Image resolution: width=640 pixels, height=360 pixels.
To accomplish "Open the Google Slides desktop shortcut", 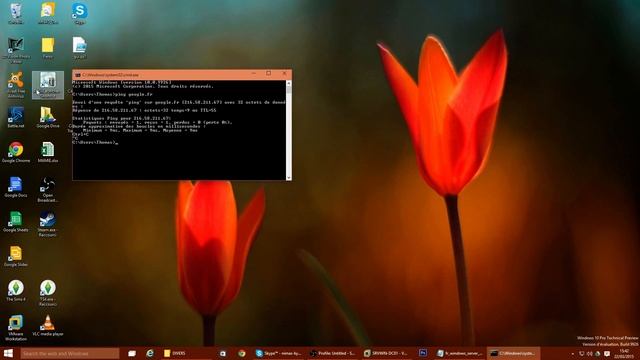I will (16, 256).
